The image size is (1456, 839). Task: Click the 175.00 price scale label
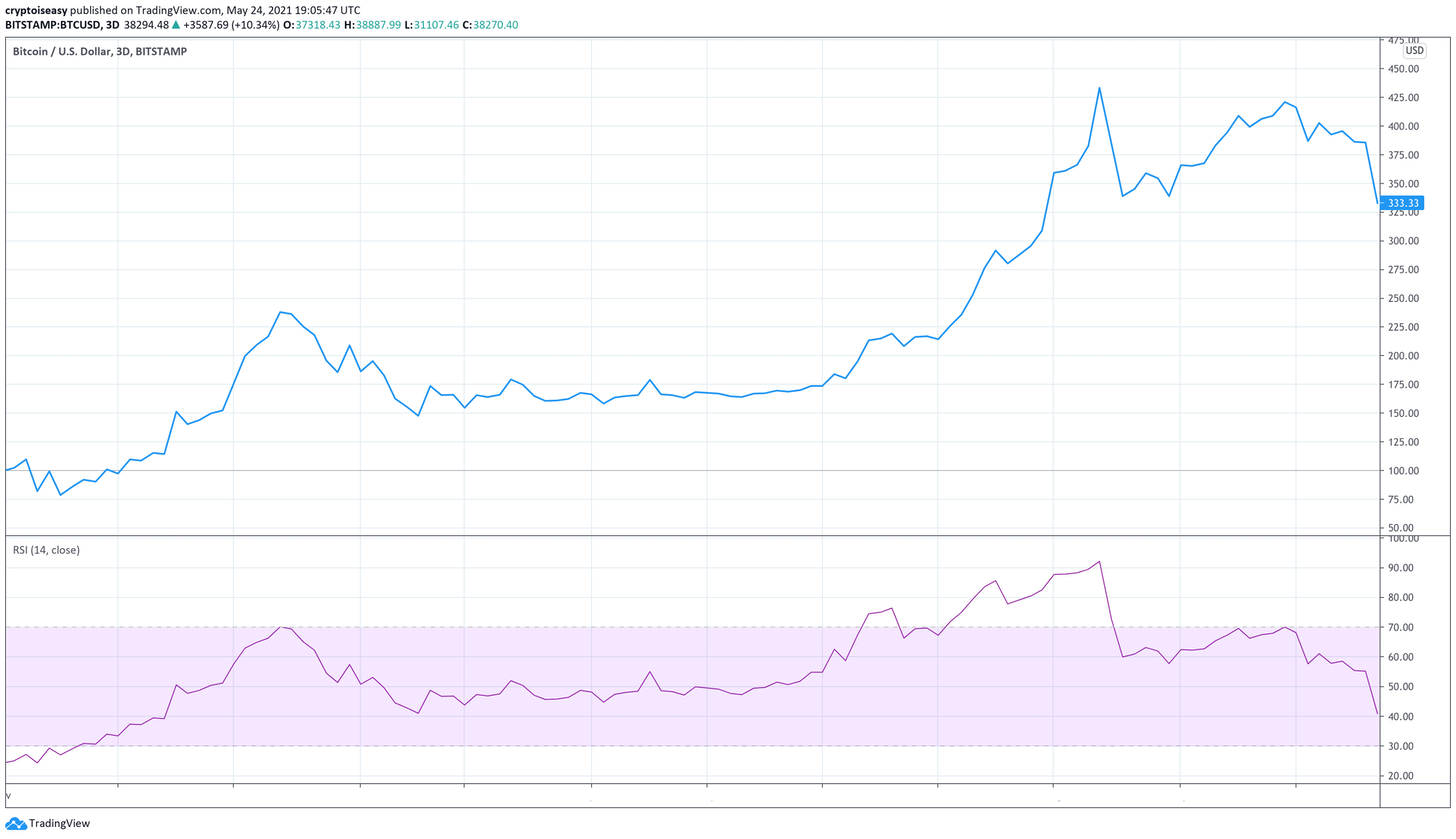[1402, 384]
